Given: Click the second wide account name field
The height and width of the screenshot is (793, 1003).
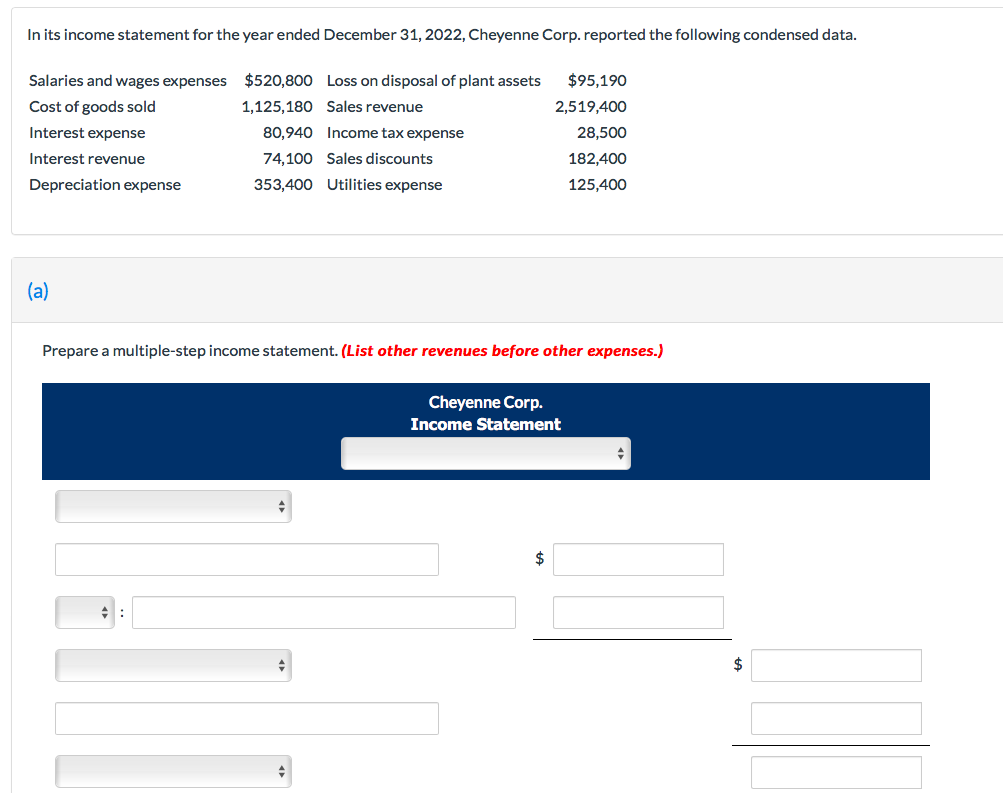Looking at the screenshot, I should (x=247, y=719).
